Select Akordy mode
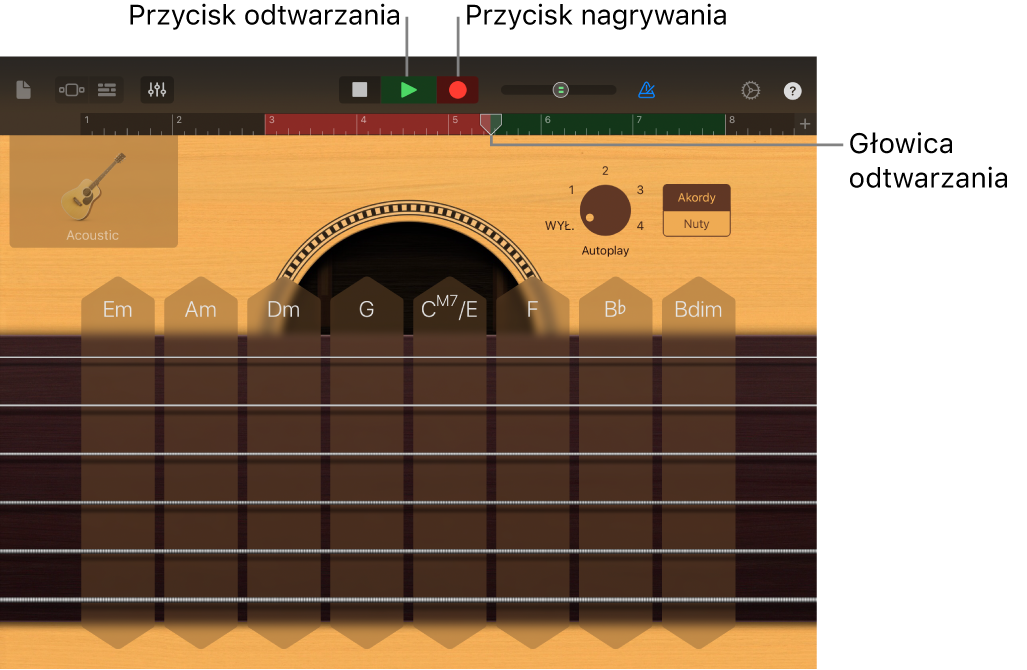Viewport: 1027px width, 670px height. [696, 198]
